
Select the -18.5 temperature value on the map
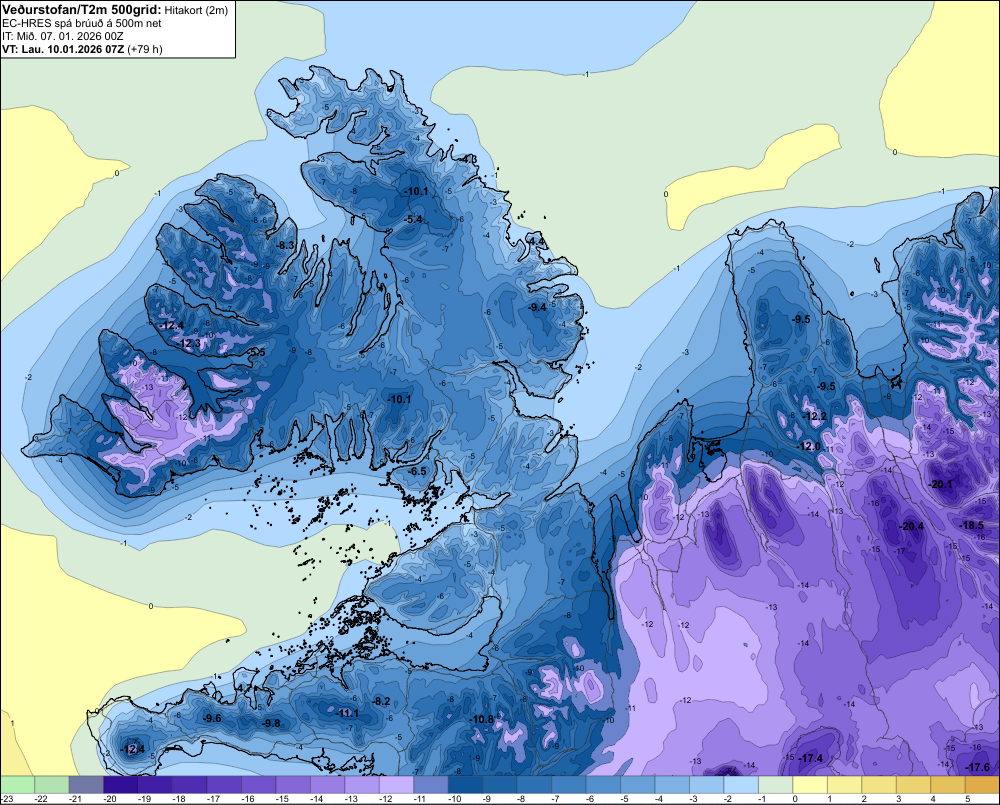click(x=972, y=525)
